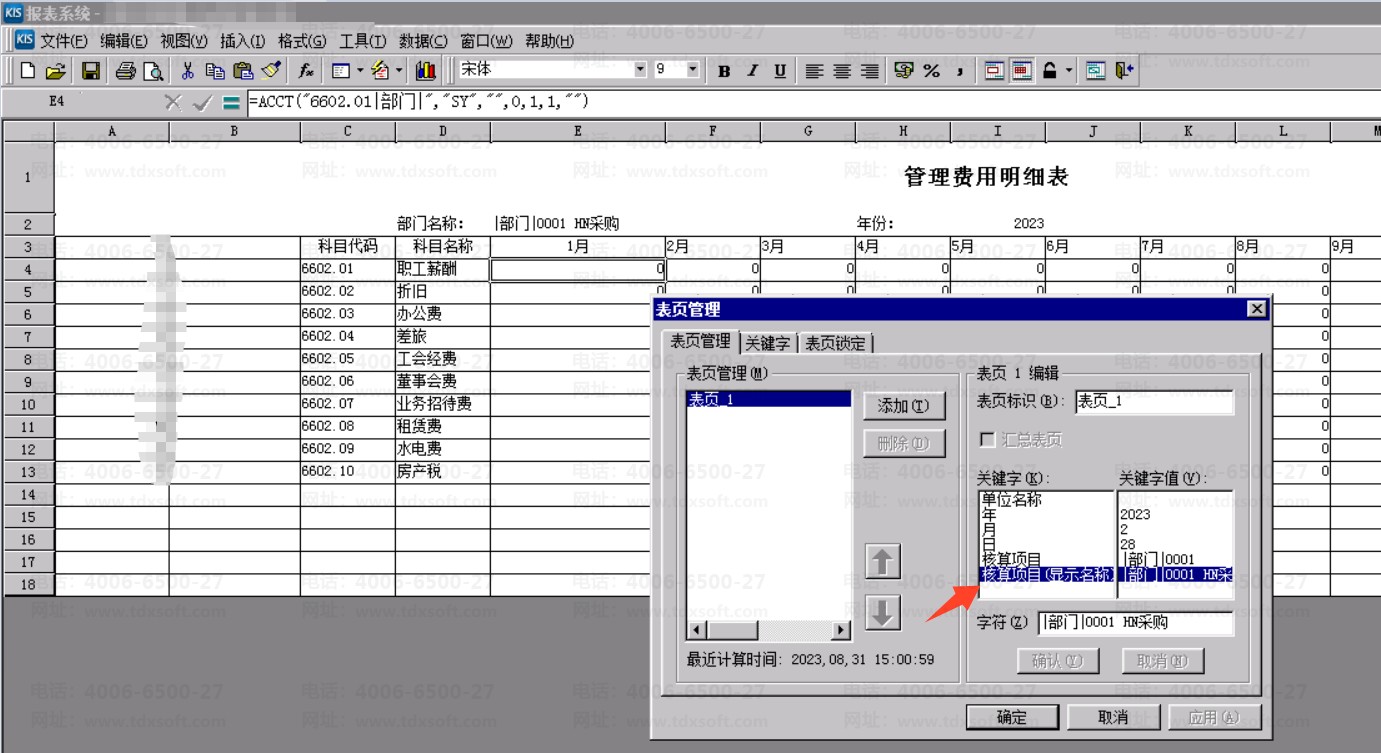The height and width of the screenshot is (753, 1381).
Task: Expand the lock icon dropdown arrow
Action: pos(1069,71)
